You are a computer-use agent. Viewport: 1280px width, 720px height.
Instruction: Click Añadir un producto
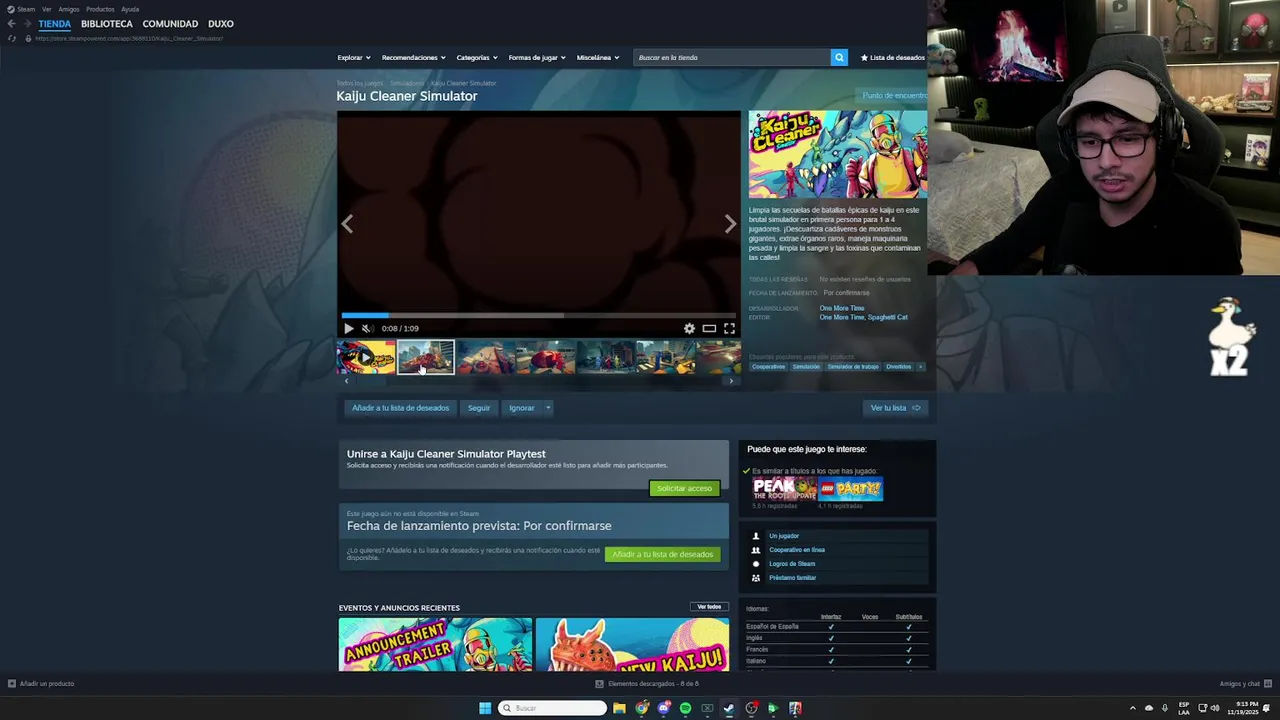(x=41, y=684)
